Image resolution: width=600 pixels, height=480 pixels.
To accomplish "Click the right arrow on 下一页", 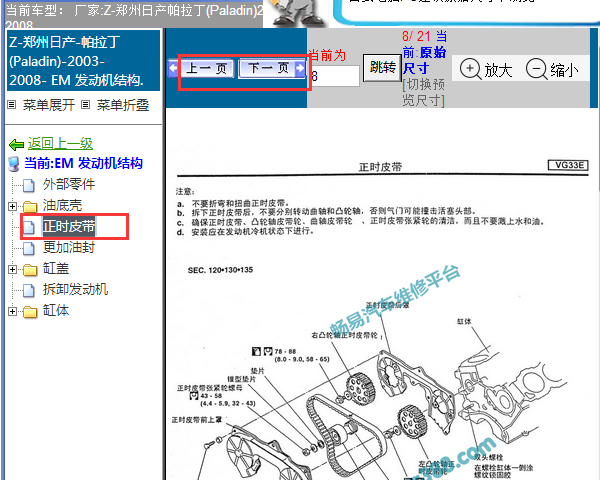I will click(x=300, y=69).
